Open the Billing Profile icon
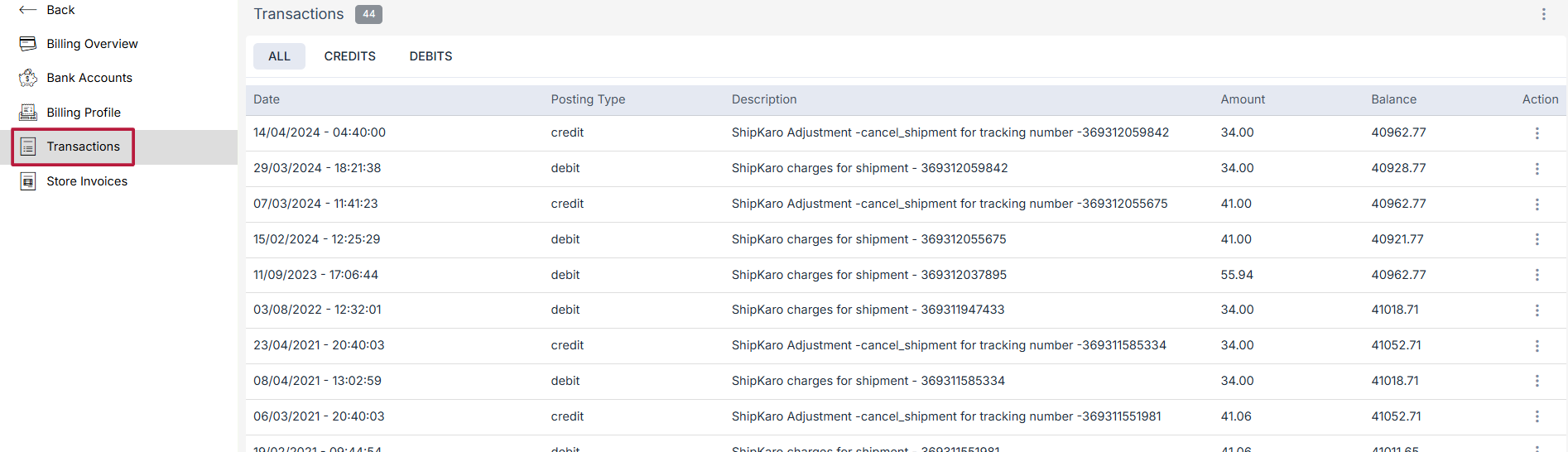Screen dimensions: 1568x452 pos(28,113)
